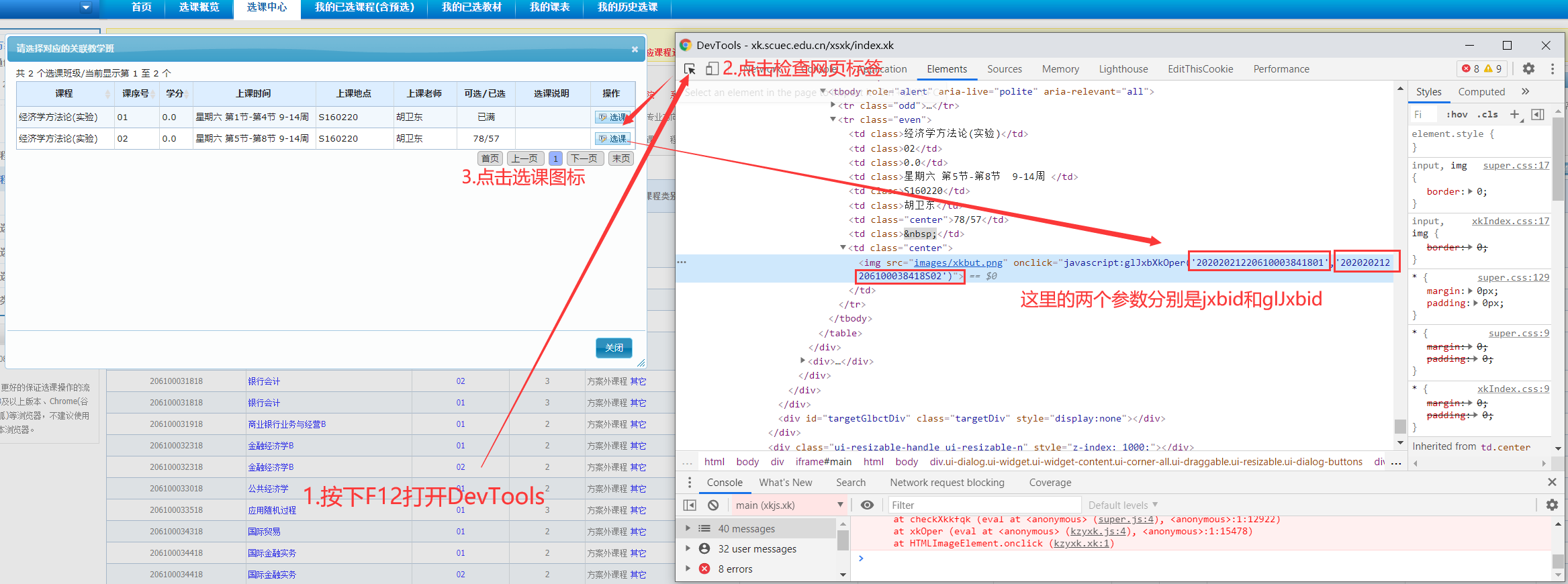1568x584 pixels.
Task: Open 我的课表 in the top navigation
Action: pyautogui.click(x=549, y=7)
